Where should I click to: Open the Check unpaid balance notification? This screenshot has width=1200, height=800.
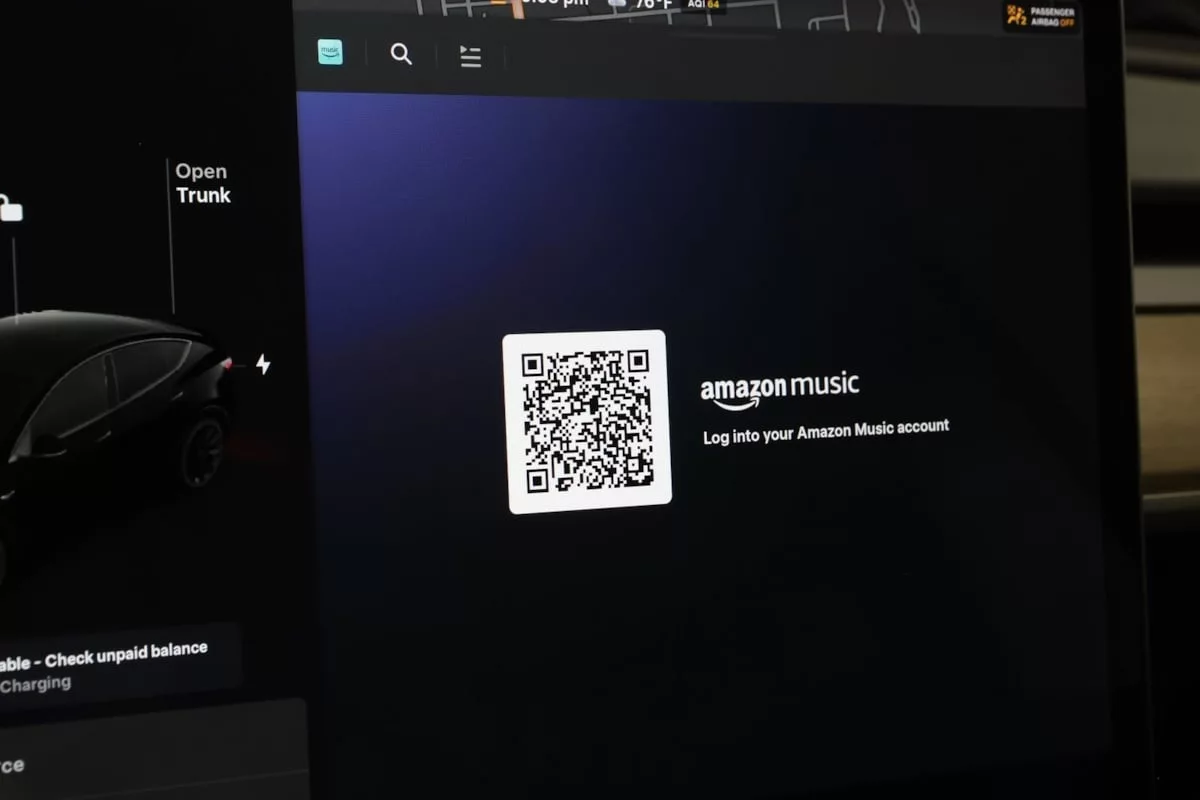click(110, 657)
